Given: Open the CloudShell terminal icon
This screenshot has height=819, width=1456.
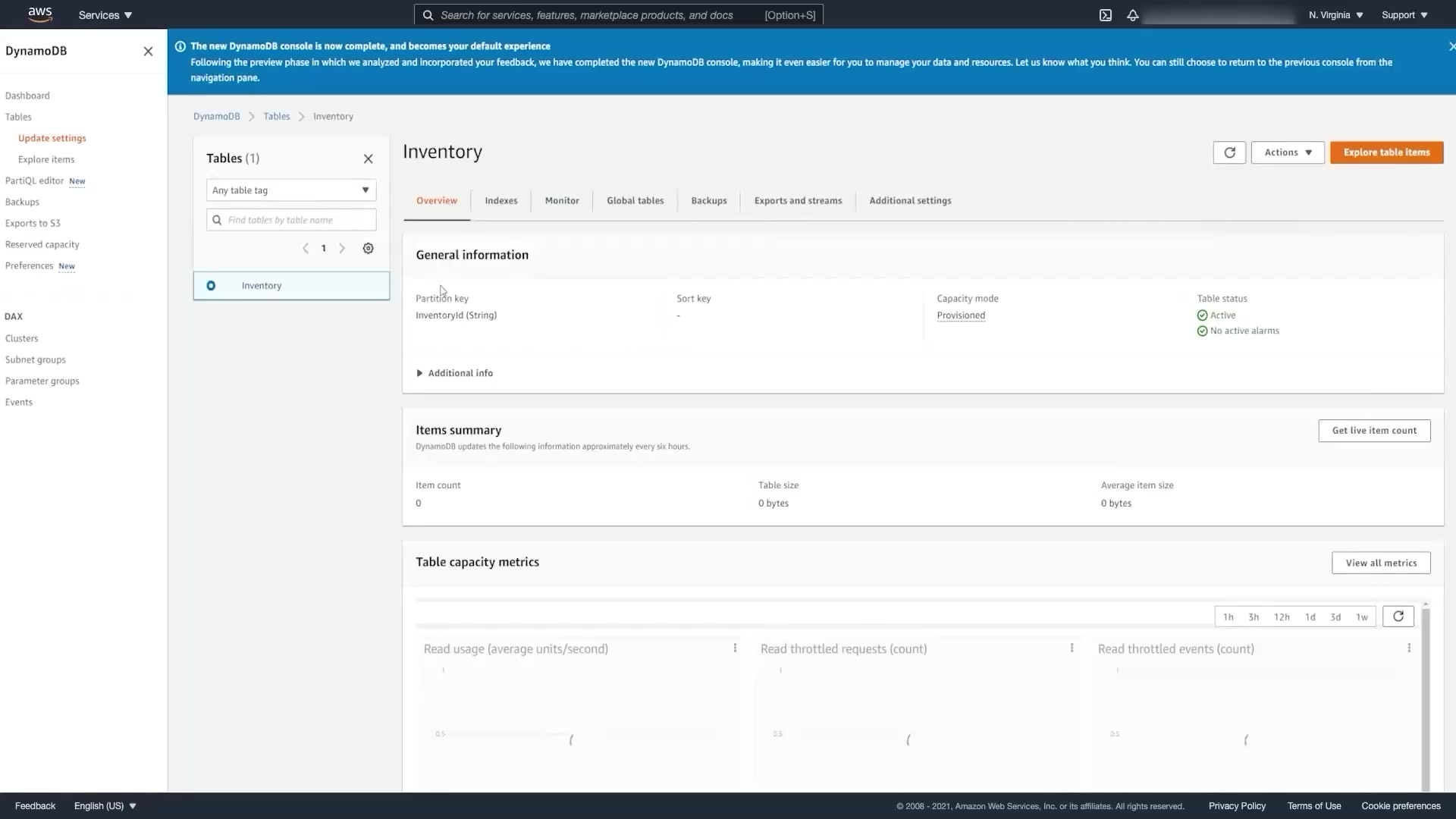Looking at the screenshot, I should pyautogui.click(x=1106, y=15).
